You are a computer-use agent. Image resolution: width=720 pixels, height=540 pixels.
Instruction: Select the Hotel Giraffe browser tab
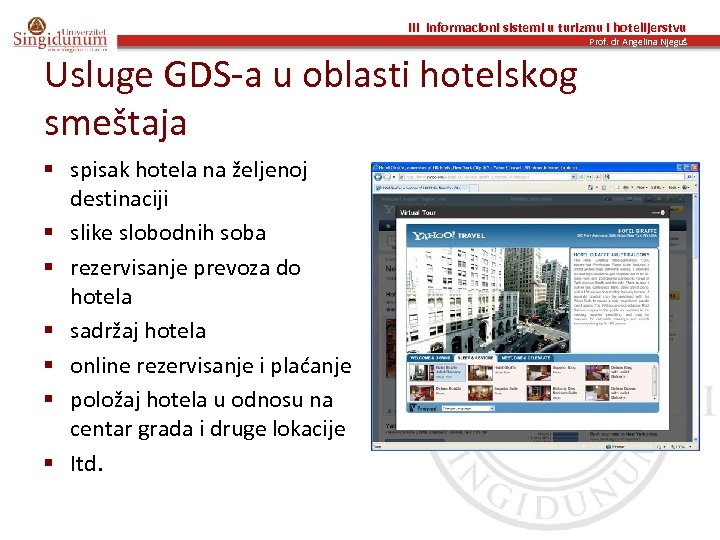422,187
